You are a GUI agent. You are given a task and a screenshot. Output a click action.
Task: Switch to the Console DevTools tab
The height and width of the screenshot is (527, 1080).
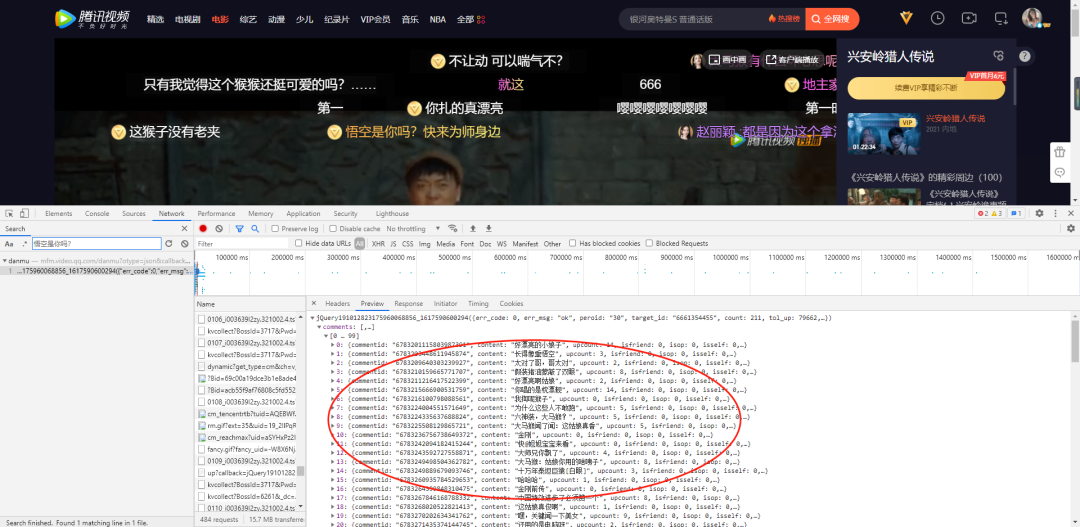pos(97,214)
